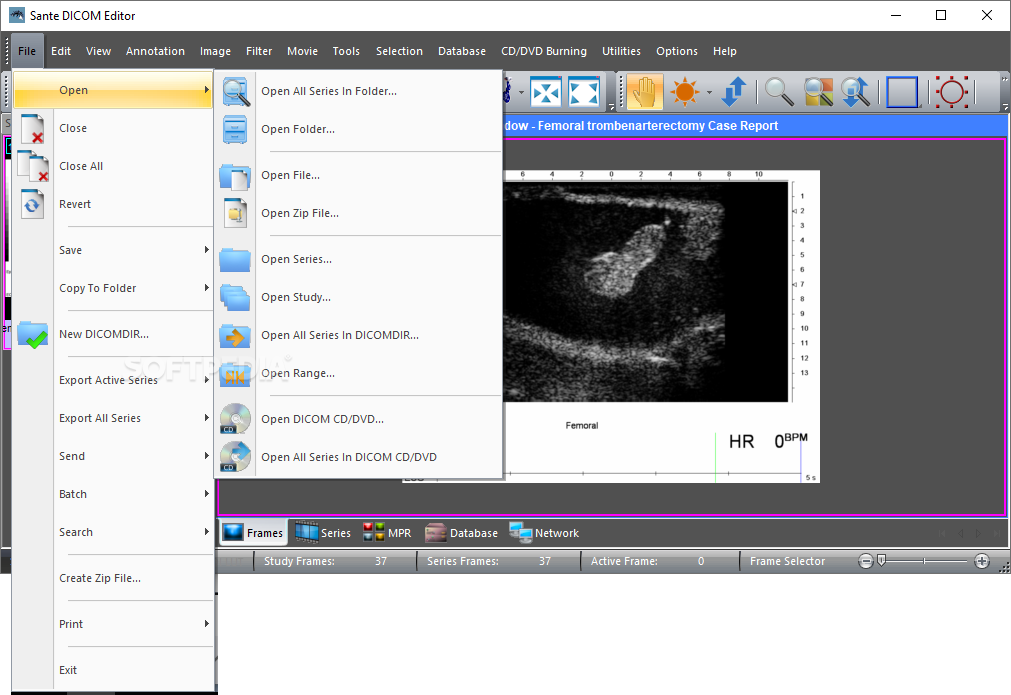This screenshot has width=1011, height=695.
Task: Click the Close file icon with red X
Action: [32, 128]
